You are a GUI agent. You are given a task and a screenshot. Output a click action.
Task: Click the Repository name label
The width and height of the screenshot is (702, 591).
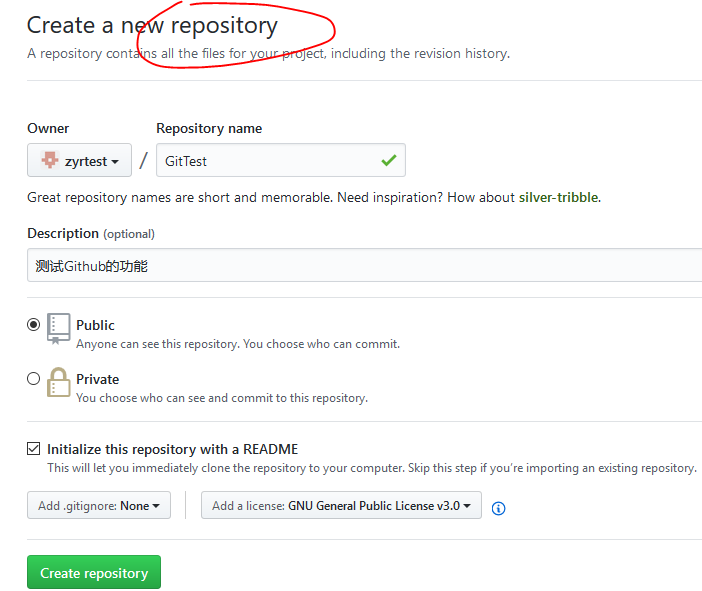click(209, 128)
